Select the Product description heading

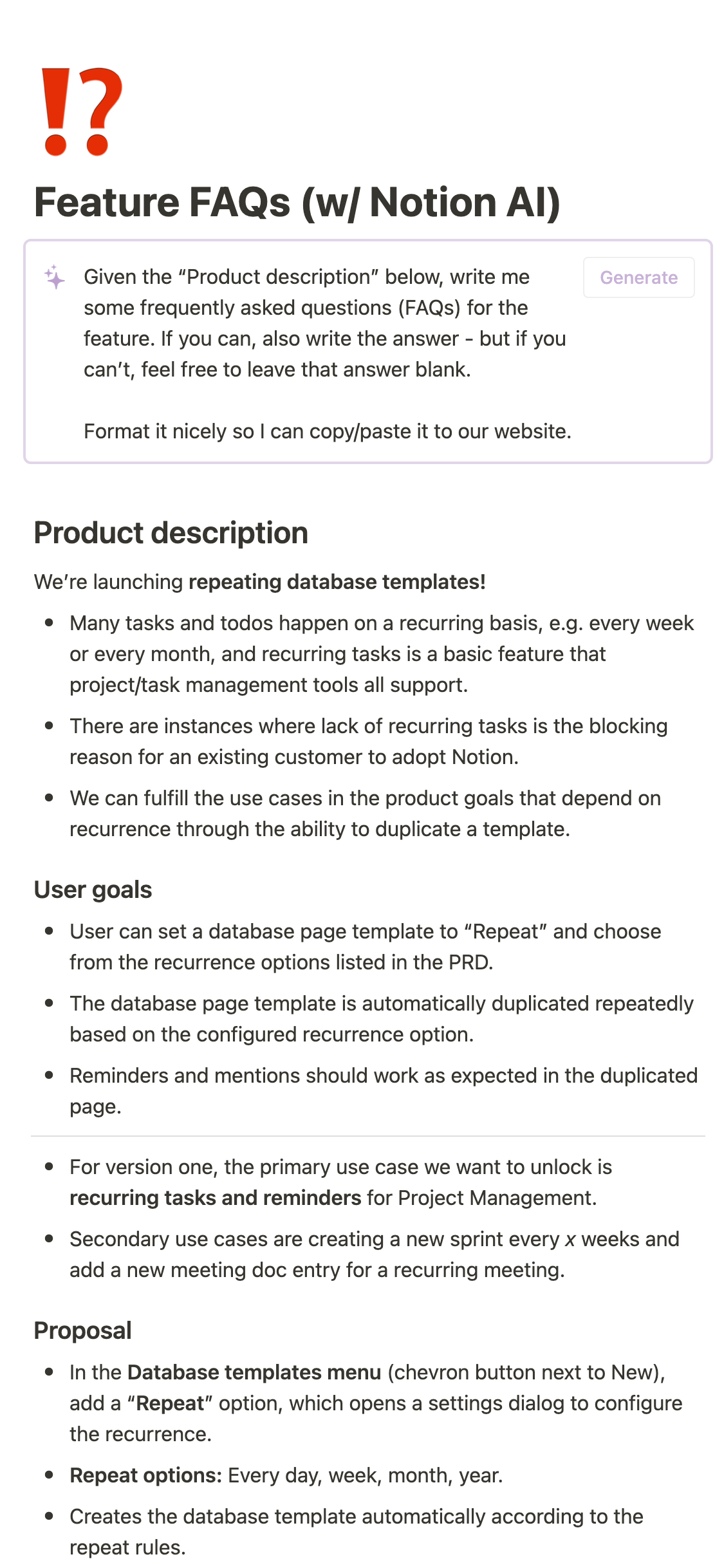click(171, 533)
